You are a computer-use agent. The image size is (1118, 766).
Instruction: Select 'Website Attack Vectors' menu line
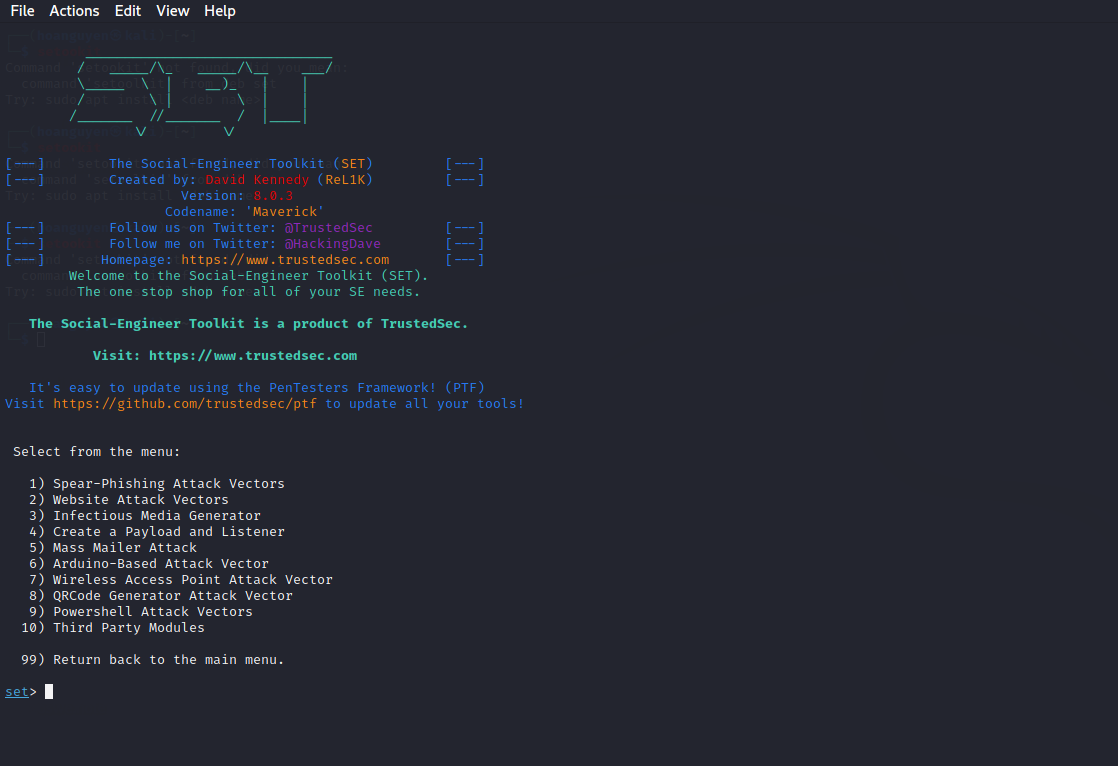(129, 499)
